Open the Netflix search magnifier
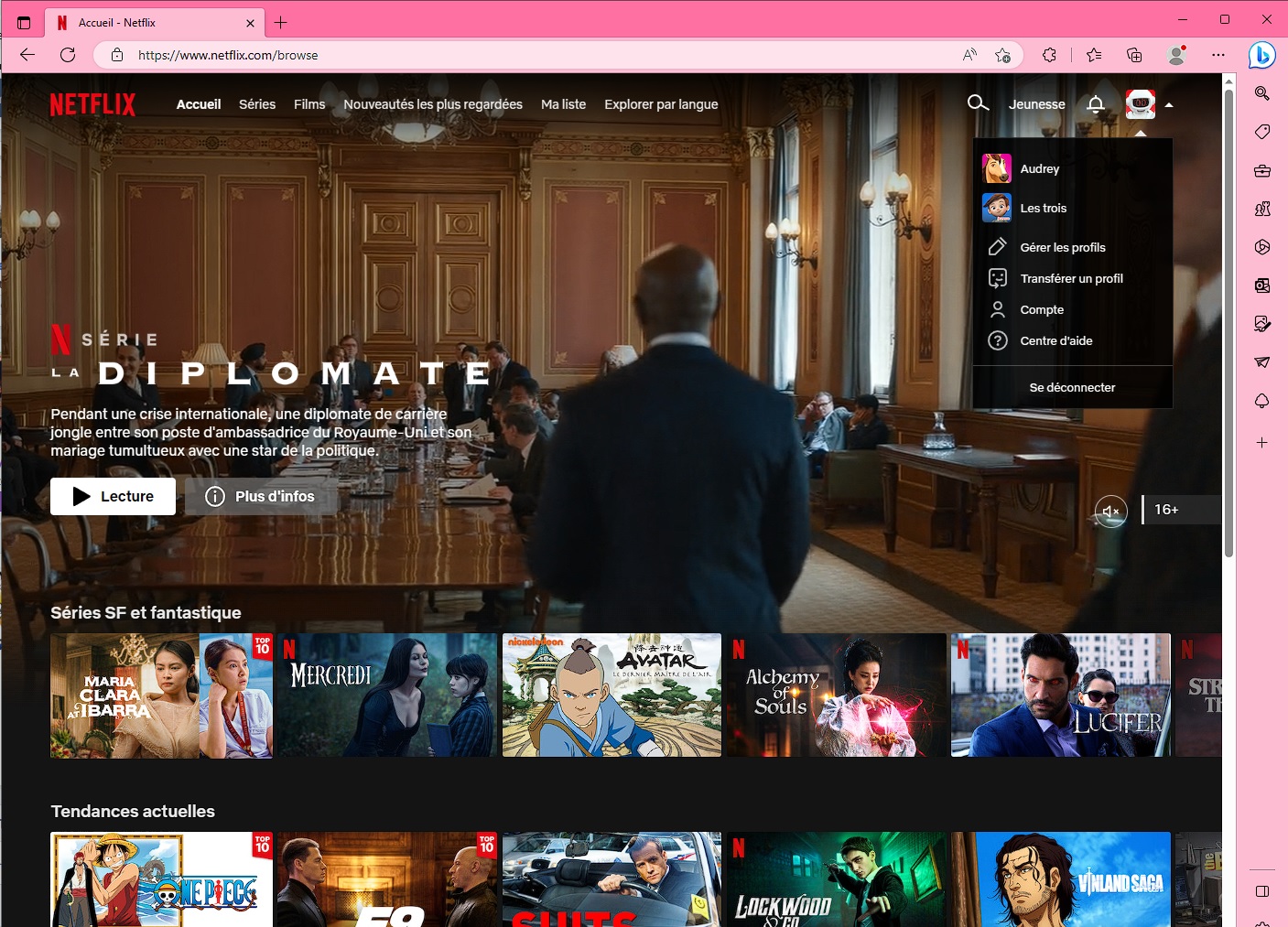Viewport: 1288px width, 927px height. click(x=978, y=103)
